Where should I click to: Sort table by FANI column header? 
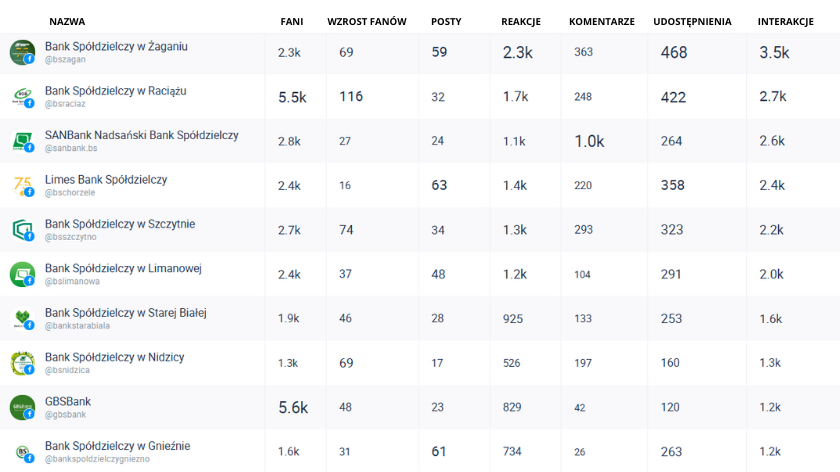point(291,21)
